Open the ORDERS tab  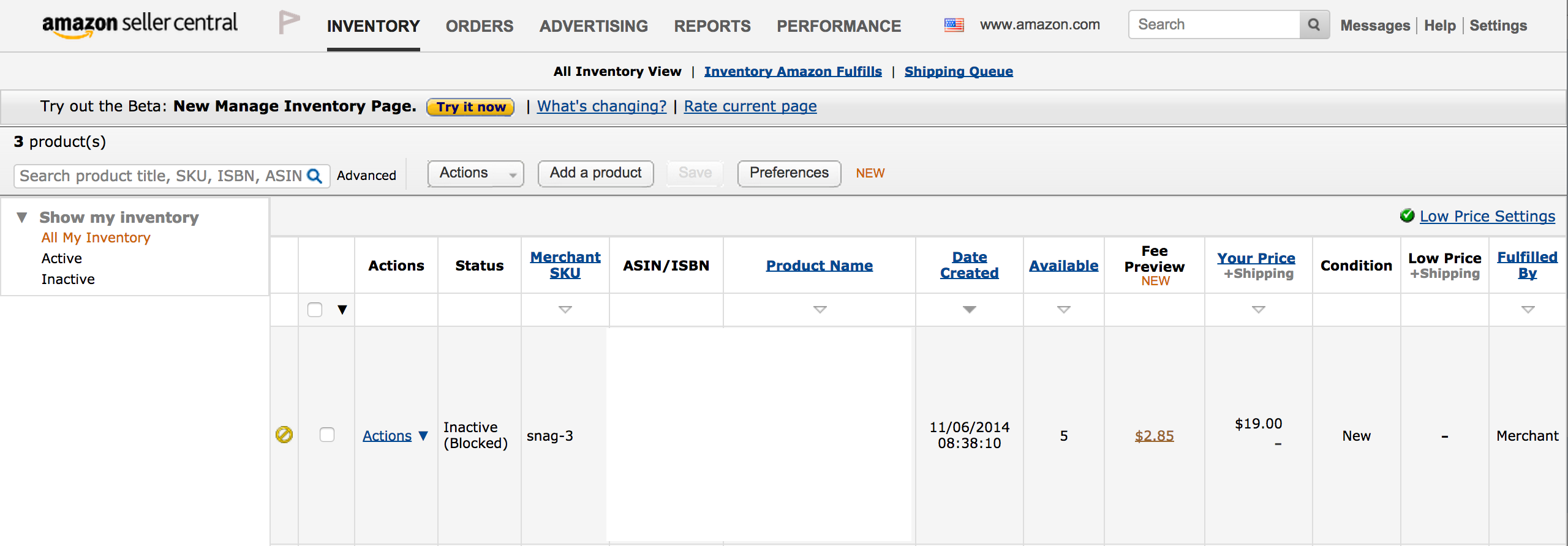[480, 26]
